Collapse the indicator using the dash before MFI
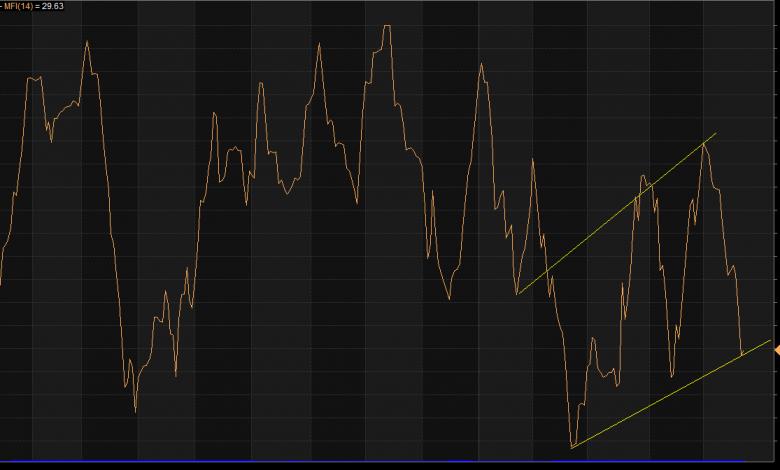 click(x=2, y=5)
